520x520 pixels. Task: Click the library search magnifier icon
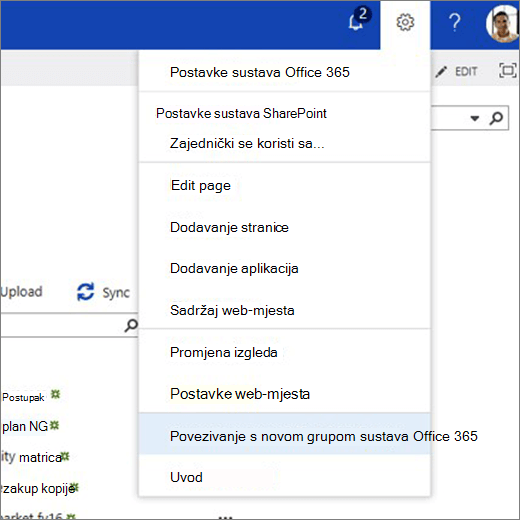pos(131,325)
